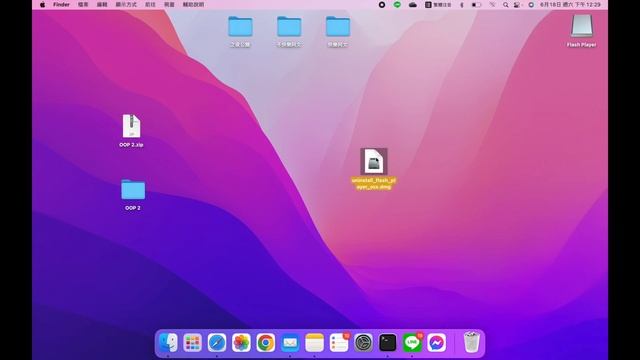Open the 顯示方式 (View) menu
The height and width of the screenshot is (360, 640).
[x=126, y=4]
